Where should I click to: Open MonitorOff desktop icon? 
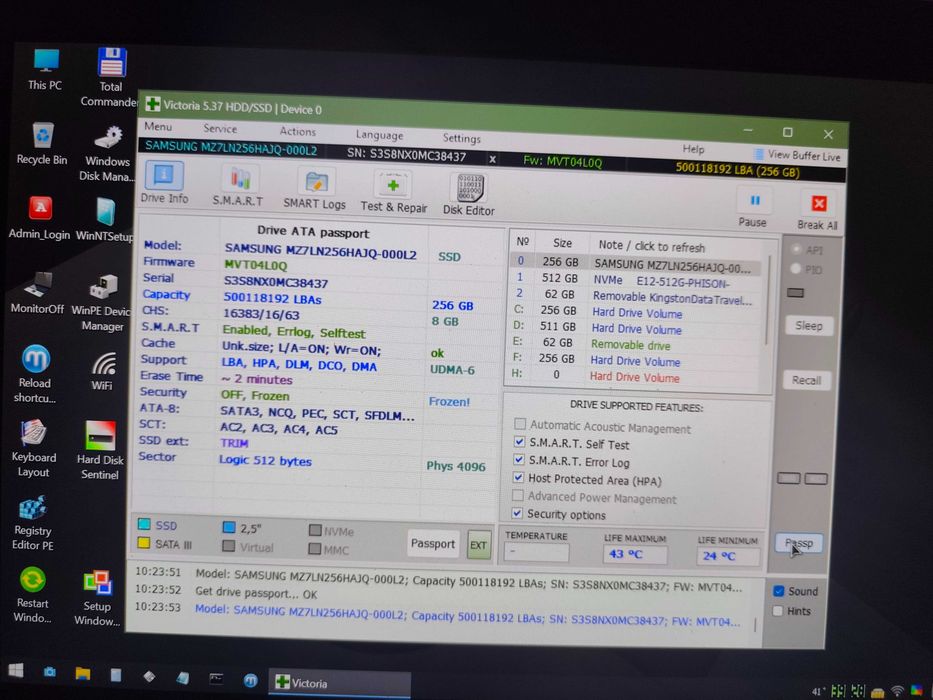(x=37, y=292)
